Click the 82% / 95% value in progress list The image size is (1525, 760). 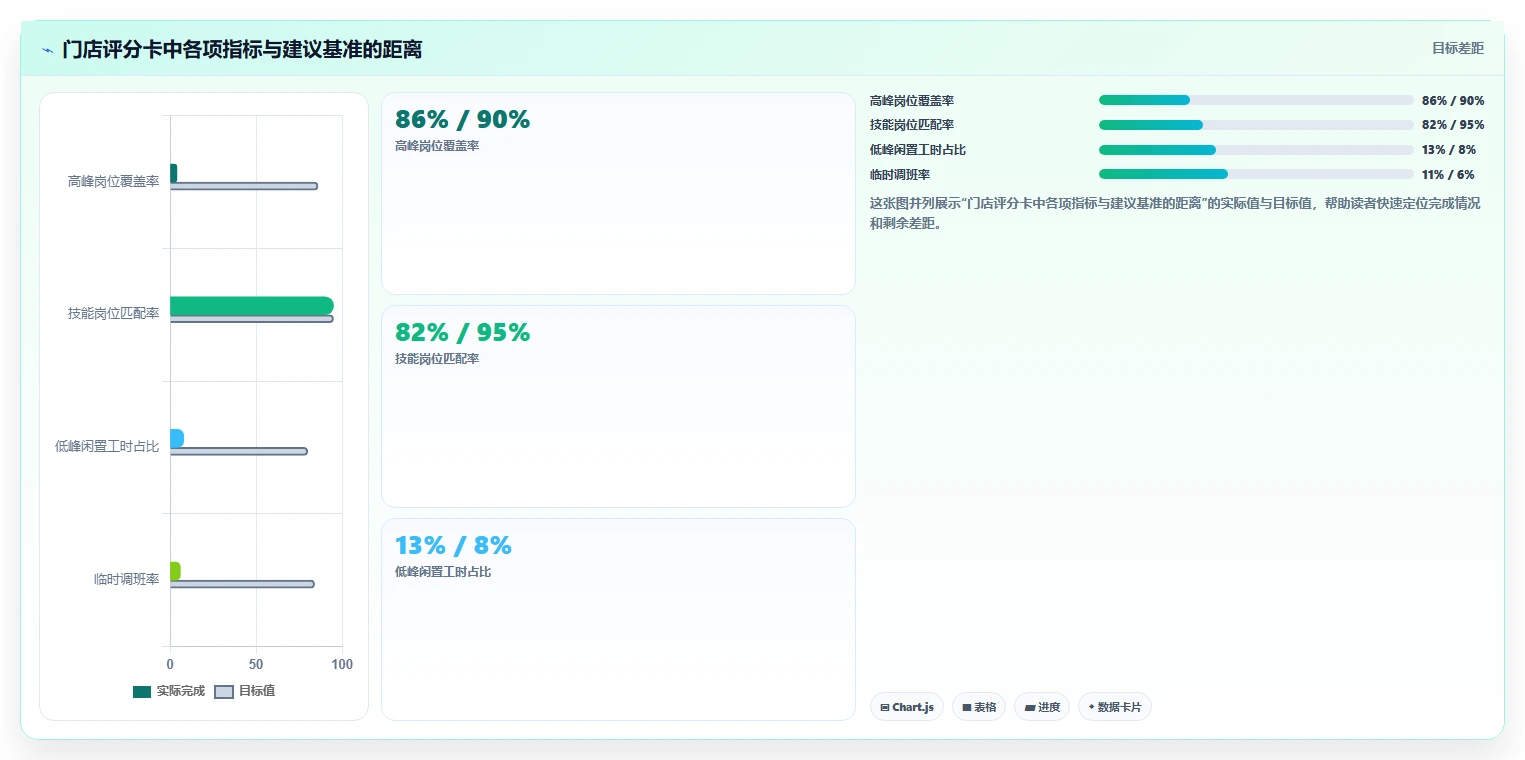(x=1453, y=125)
